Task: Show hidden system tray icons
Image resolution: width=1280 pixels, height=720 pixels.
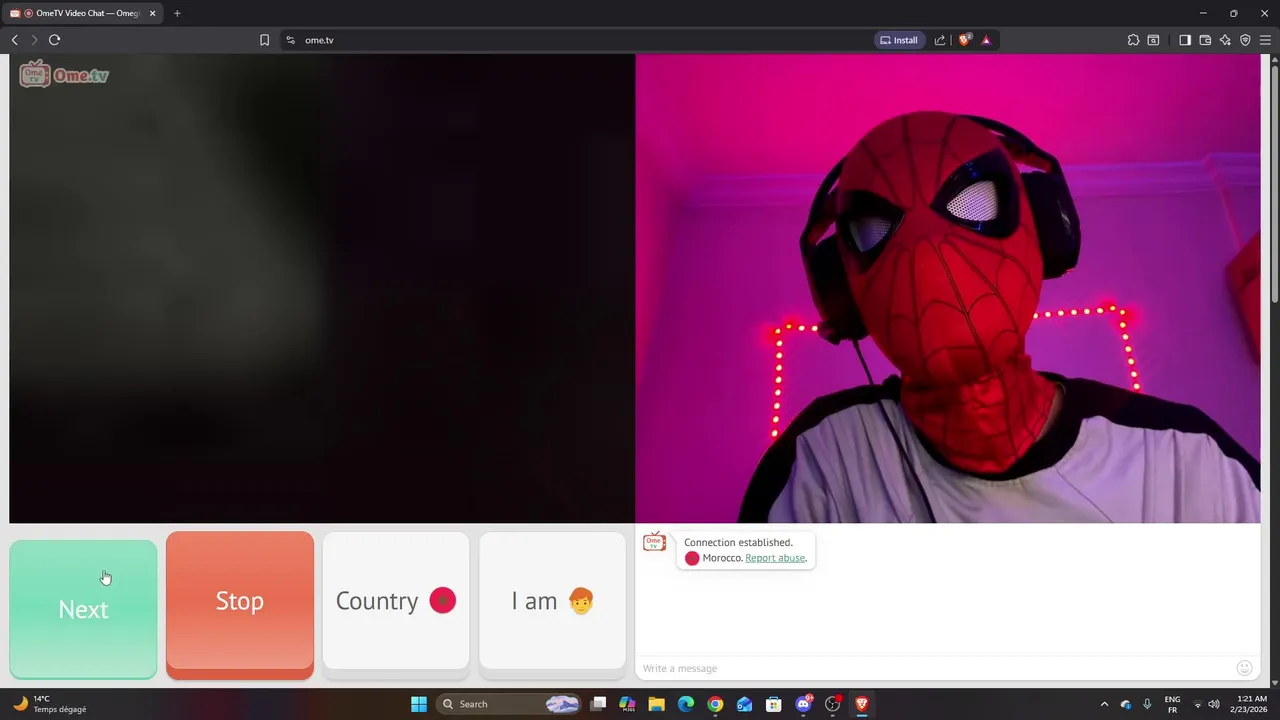Action: pos(1104,704)
